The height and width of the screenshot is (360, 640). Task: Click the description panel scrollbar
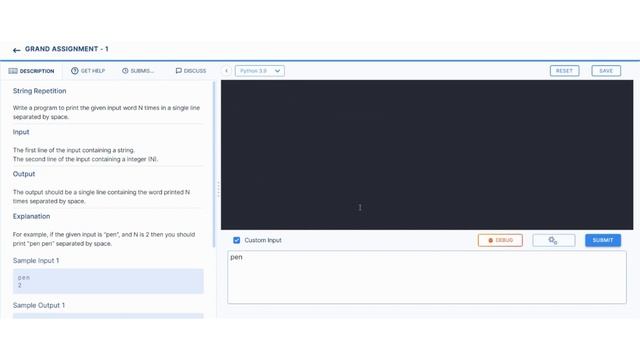[x=213, y=165]
